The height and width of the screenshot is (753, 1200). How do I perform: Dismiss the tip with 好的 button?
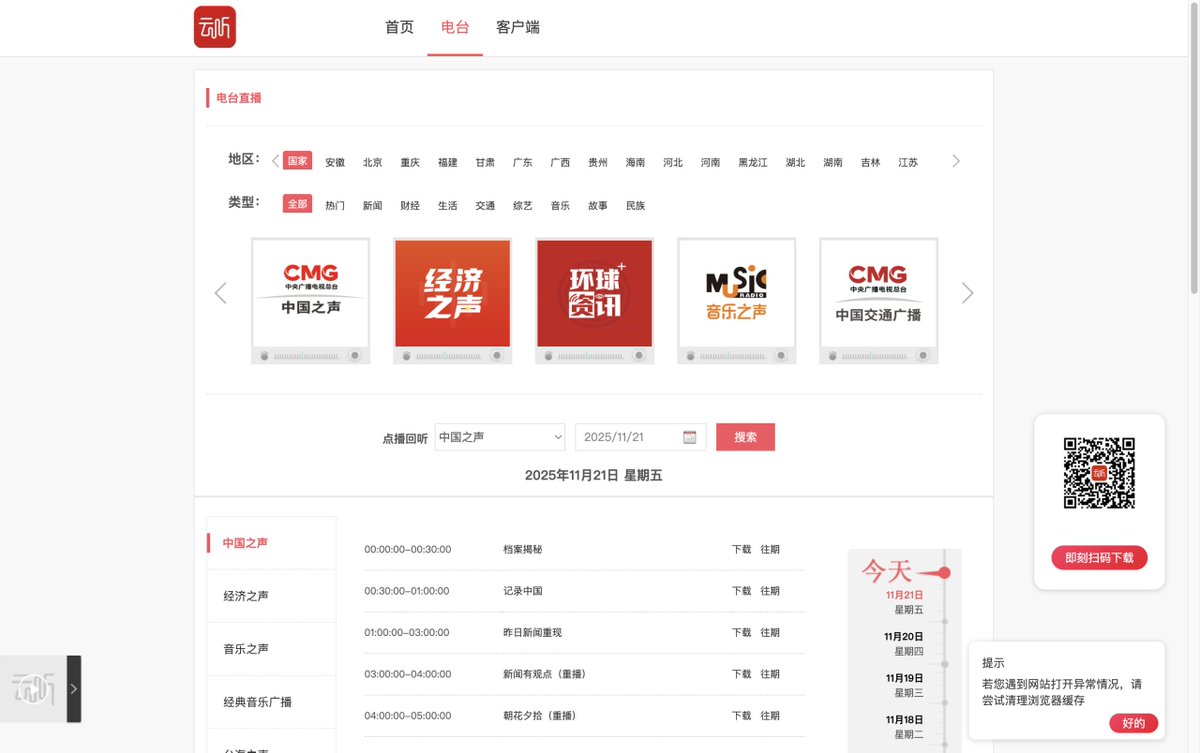tap(1134, 723)
